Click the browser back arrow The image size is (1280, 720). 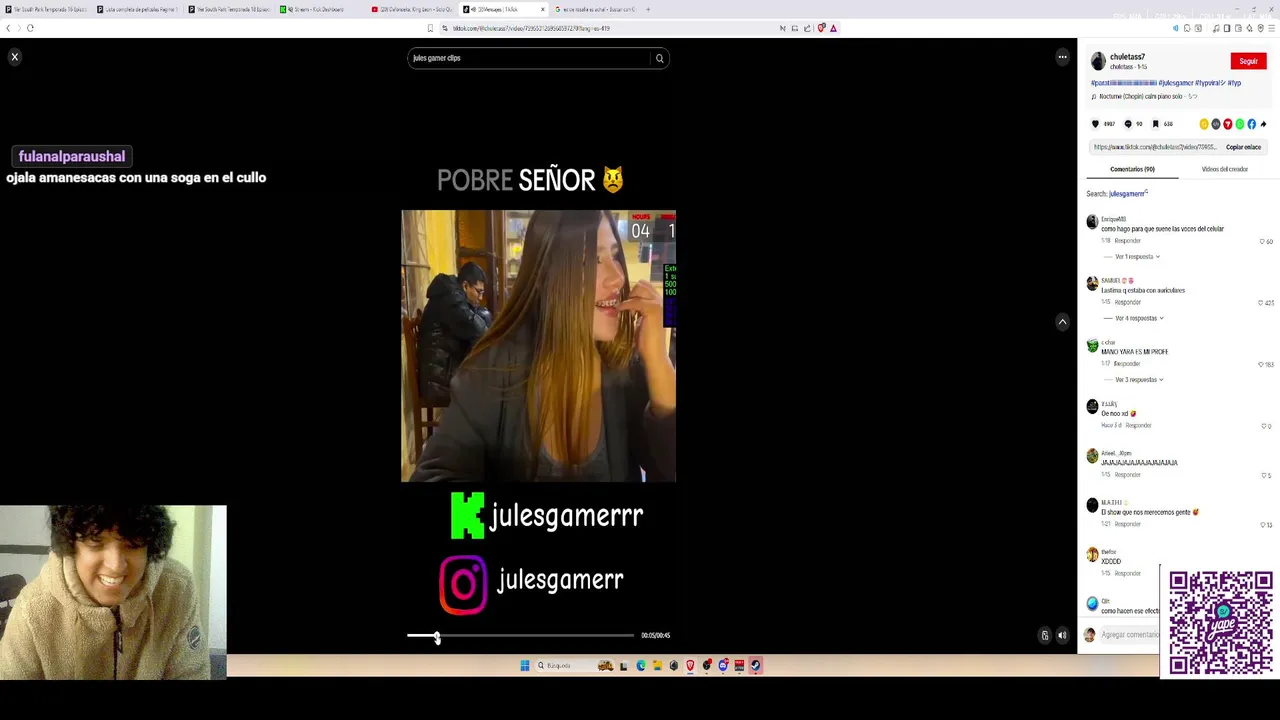[x=8, y=28]
